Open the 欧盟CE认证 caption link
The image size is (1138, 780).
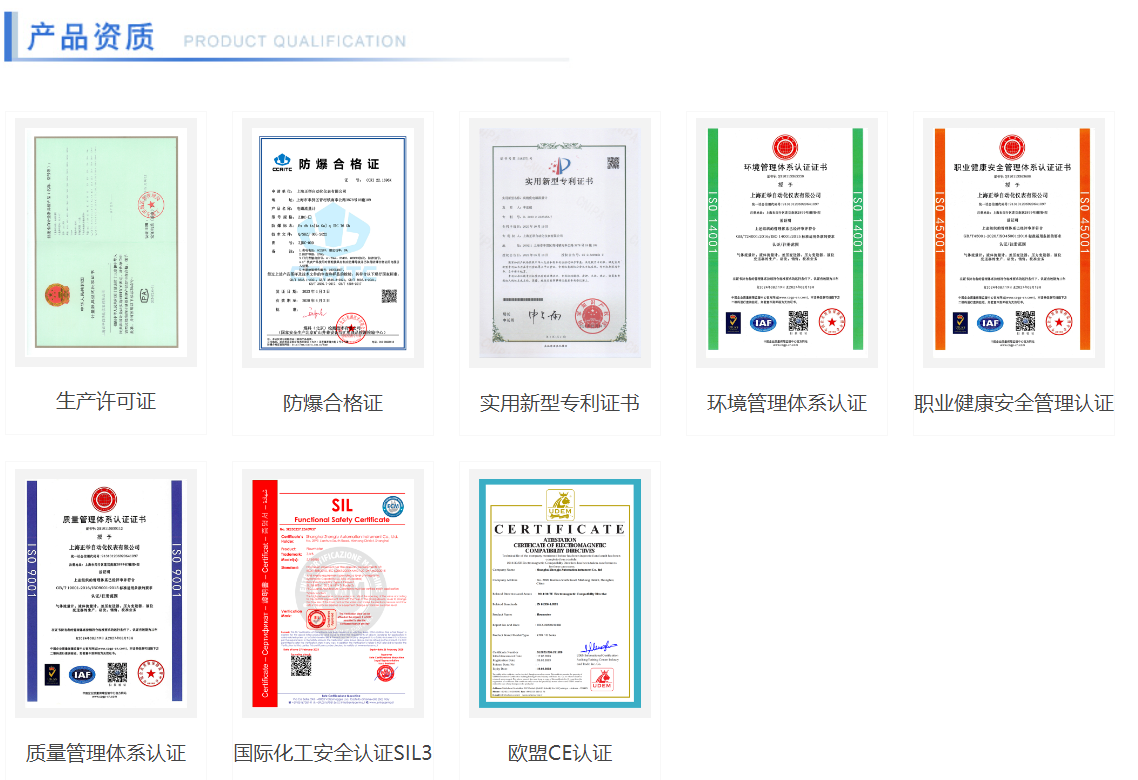pyautogui.click(x=560, y=753)
